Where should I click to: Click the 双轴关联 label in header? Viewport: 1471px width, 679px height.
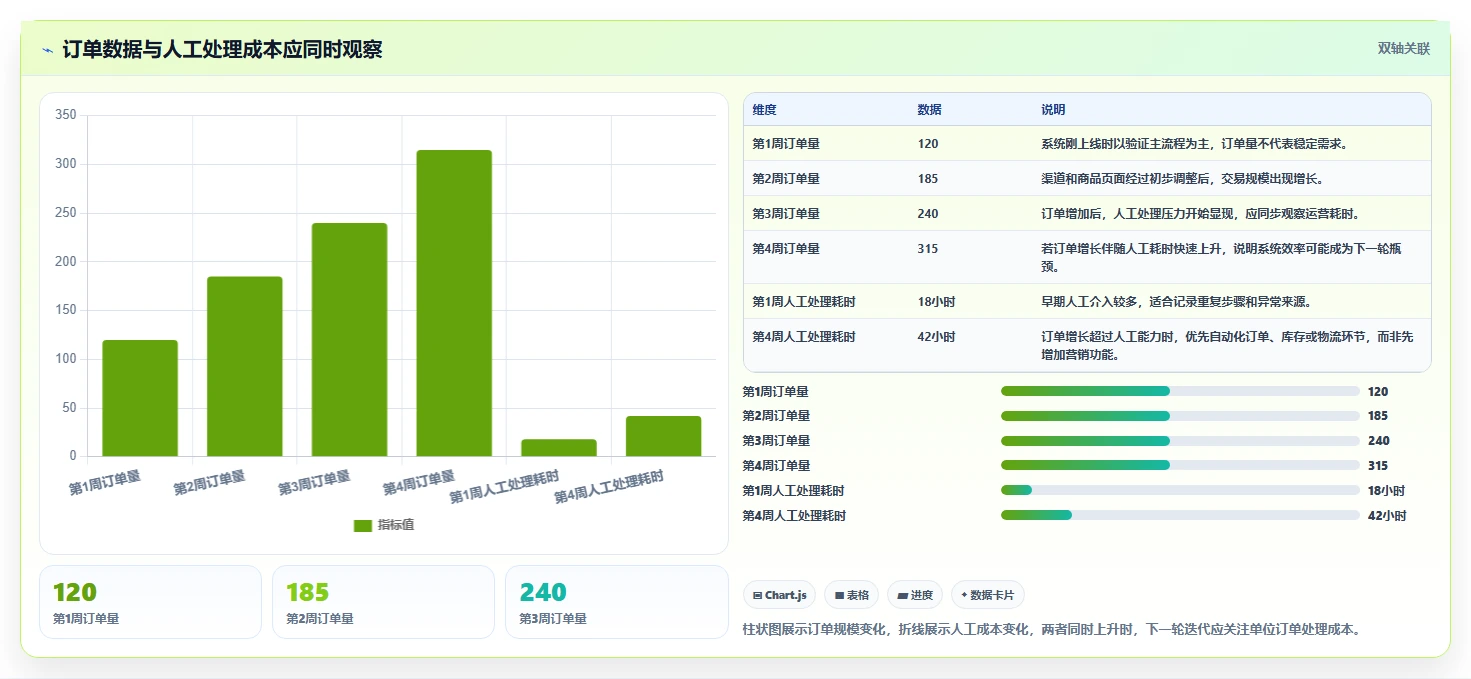(x=1404, y=49)
